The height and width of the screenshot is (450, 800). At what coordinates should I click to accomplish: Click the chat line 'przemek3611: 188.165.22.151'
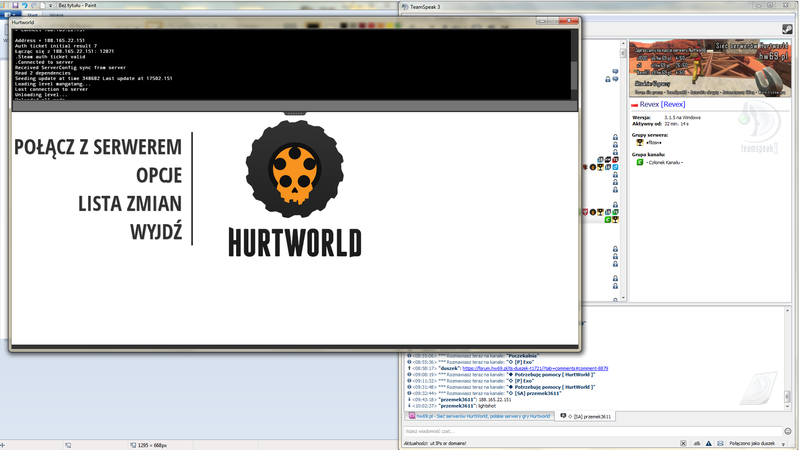(458, 399)
